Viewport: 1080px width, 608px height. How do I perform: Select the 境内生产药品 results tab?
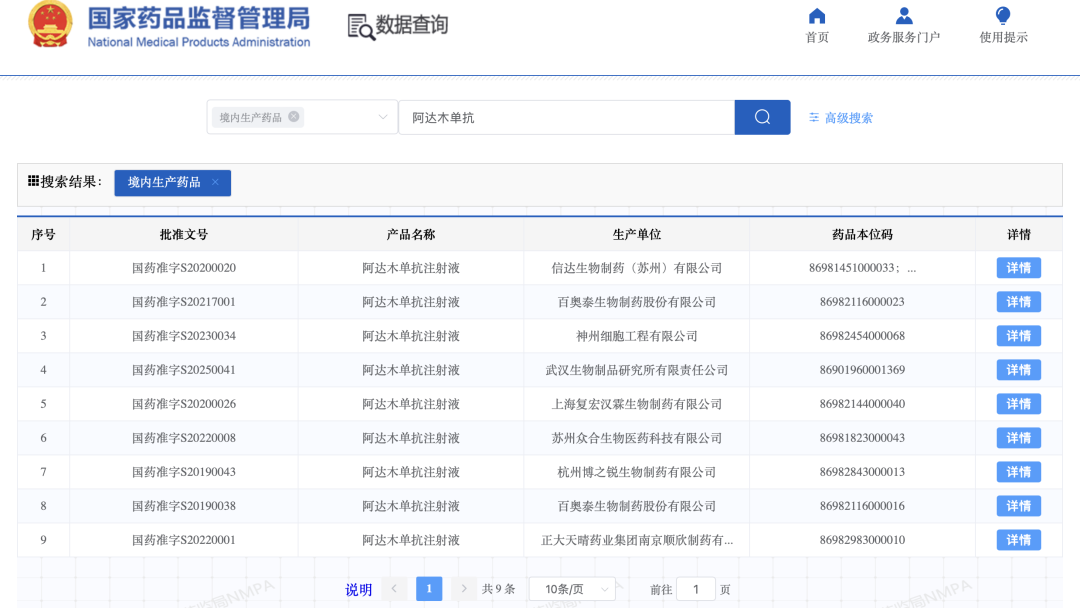point(164,182)
